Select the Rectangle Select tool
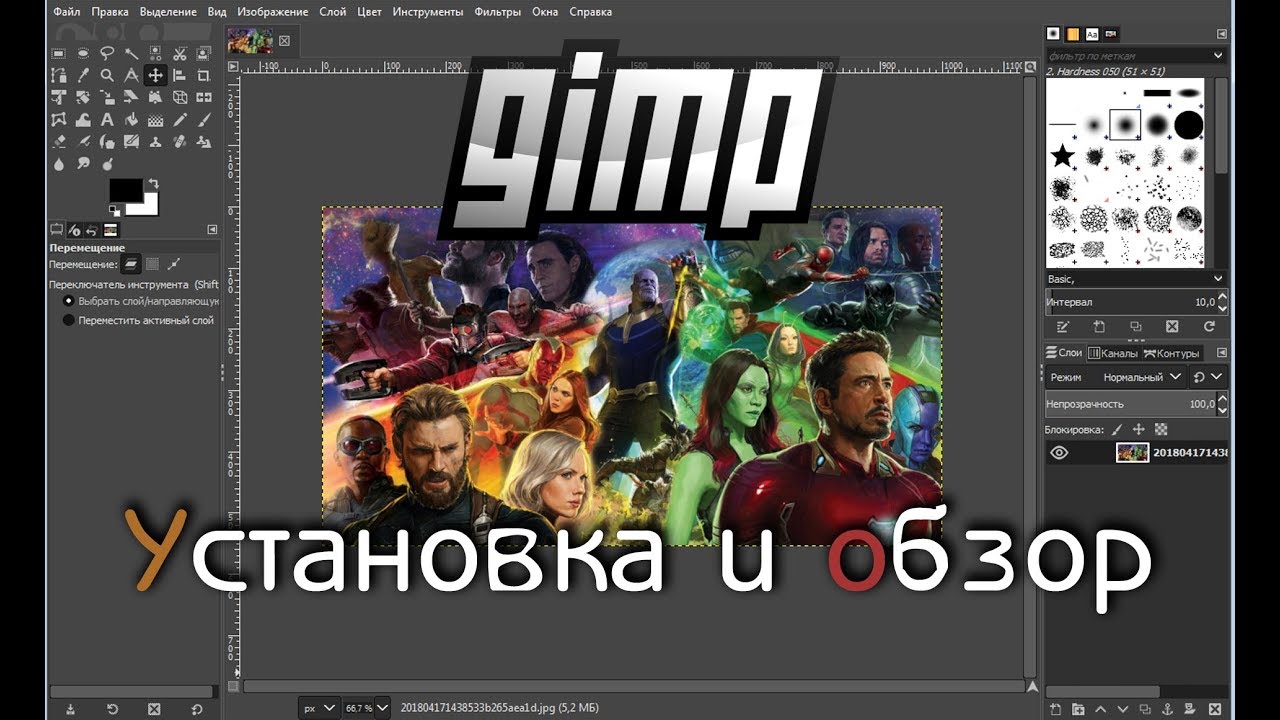This screenshot has width=1280, height=720. click(58, 53)
